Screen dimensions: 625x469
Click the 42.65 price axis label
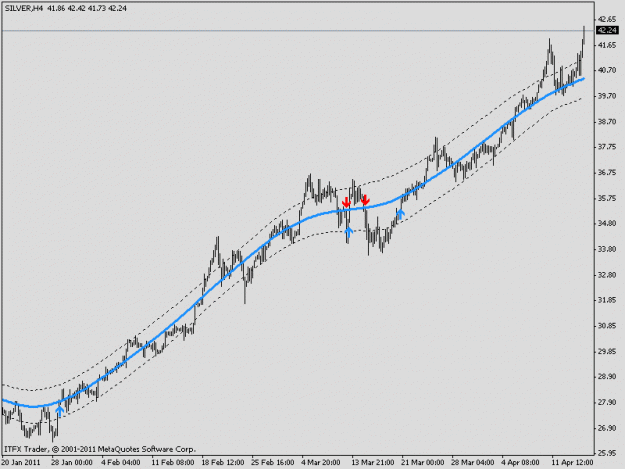[x=607, y=19]
